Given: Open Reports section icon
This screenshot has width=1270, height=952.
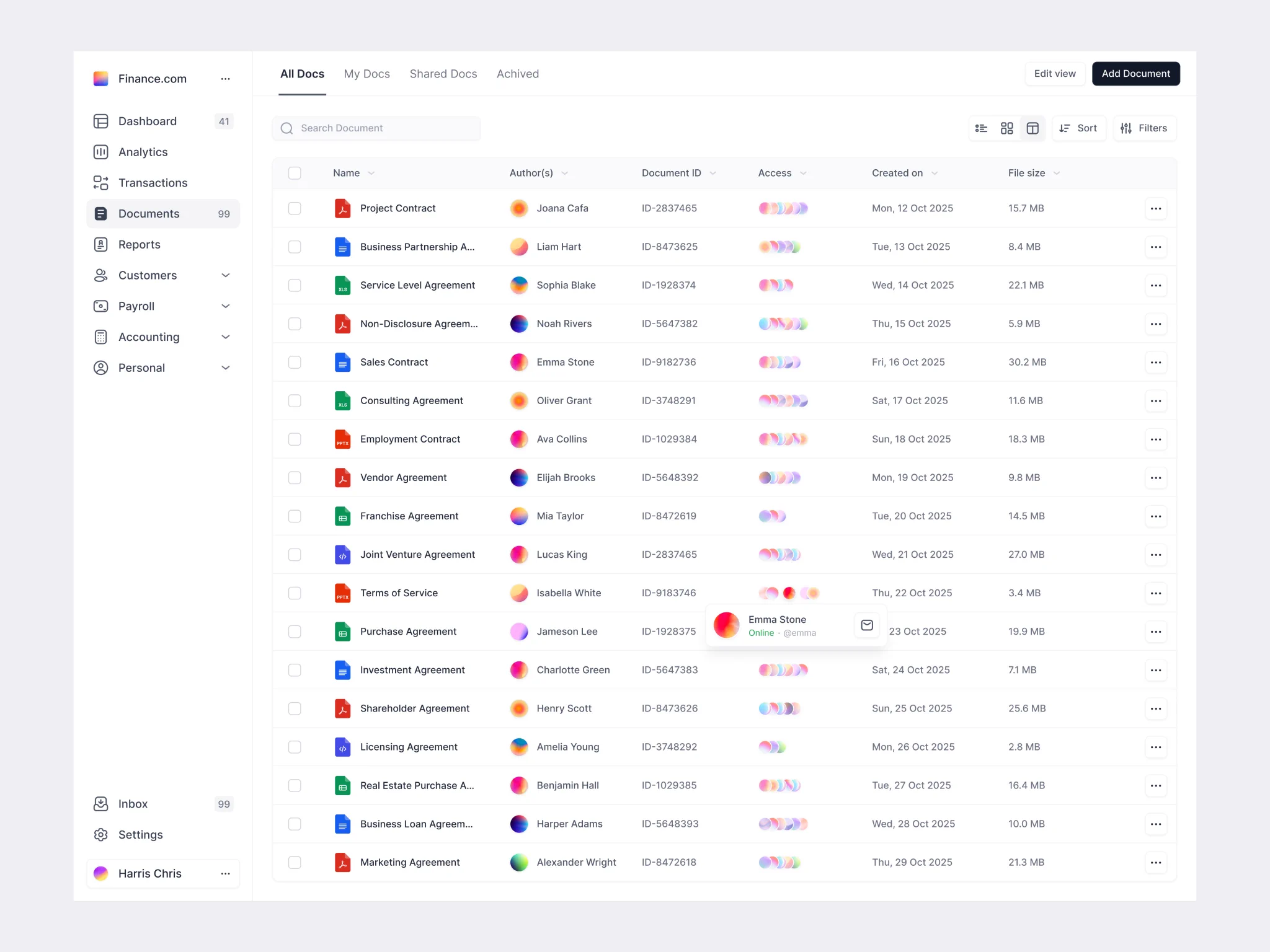Looking at the screenshot, I should point(100,244).
